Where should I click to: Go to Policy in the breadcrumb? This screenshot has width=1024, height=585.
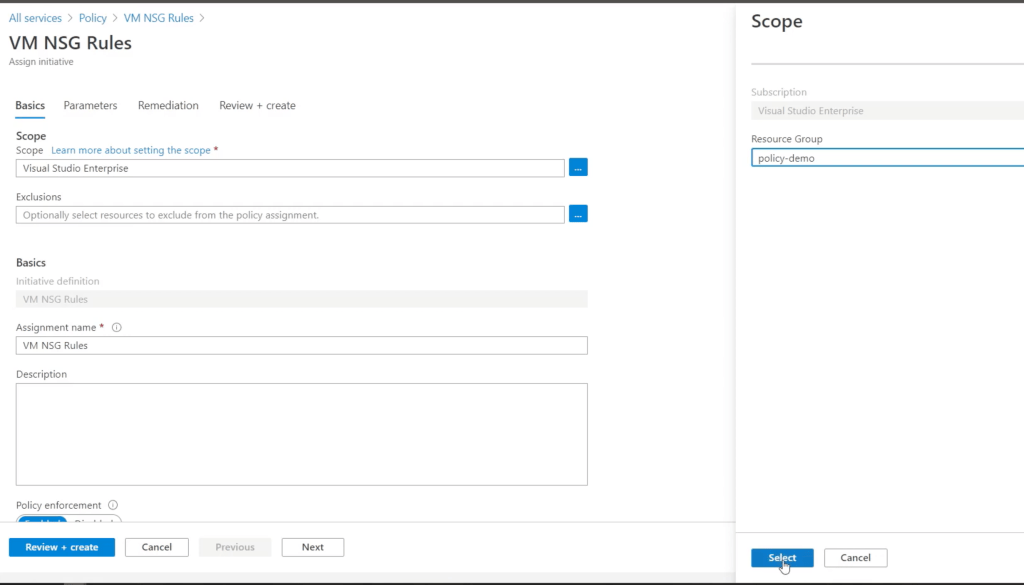pos(93,18)
